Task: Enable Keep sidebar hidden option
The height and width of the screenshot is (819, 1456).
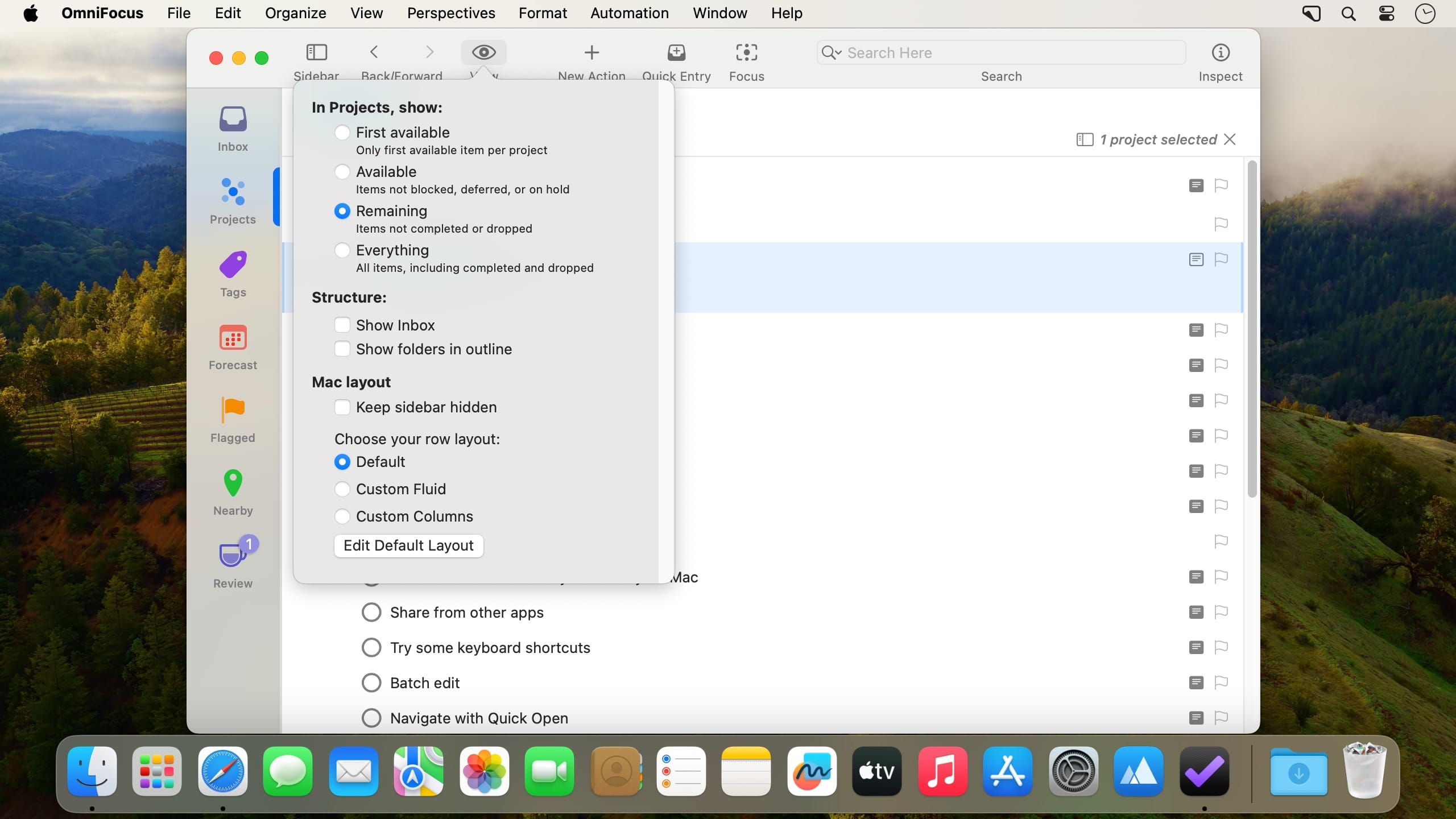Action: click(342, 407)
